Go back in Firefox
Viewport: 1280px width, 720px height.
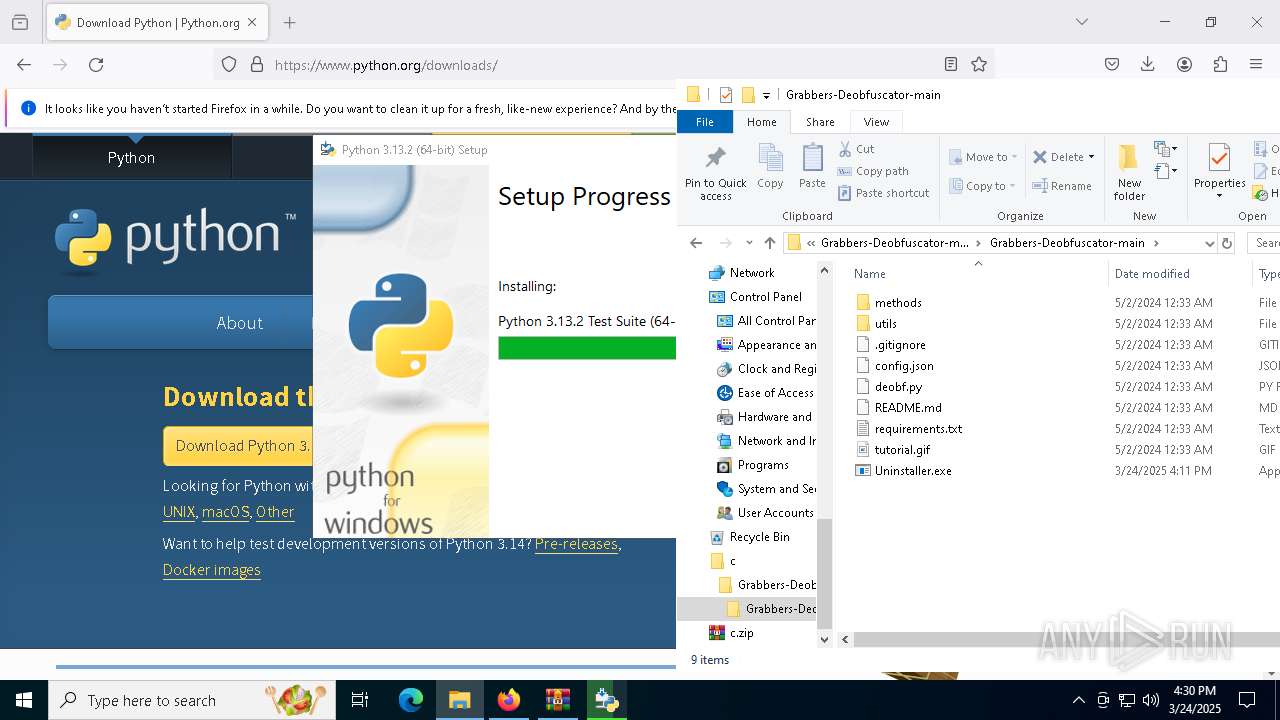click(x=24, y=65)
